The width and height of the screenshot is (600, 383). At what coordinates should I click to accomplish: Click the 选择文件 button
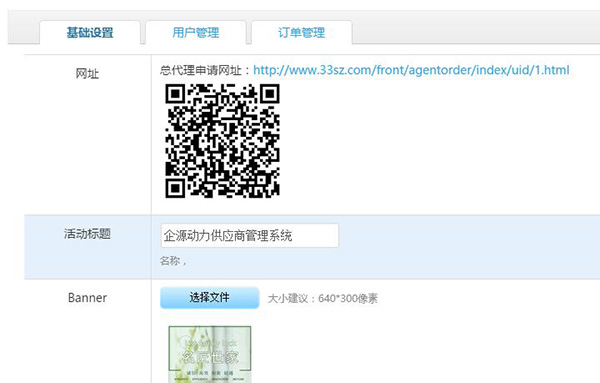(210, 298)
